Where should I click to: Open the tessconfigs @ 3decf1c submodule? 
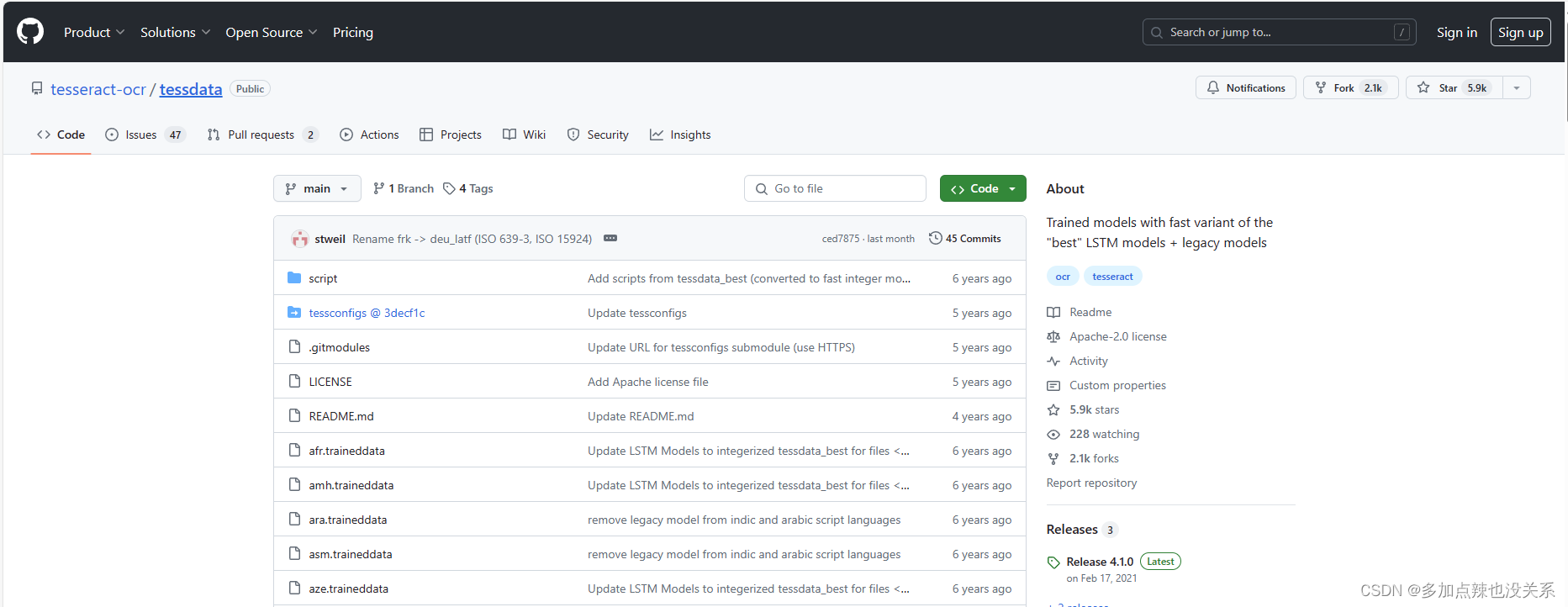click(367, 313)
